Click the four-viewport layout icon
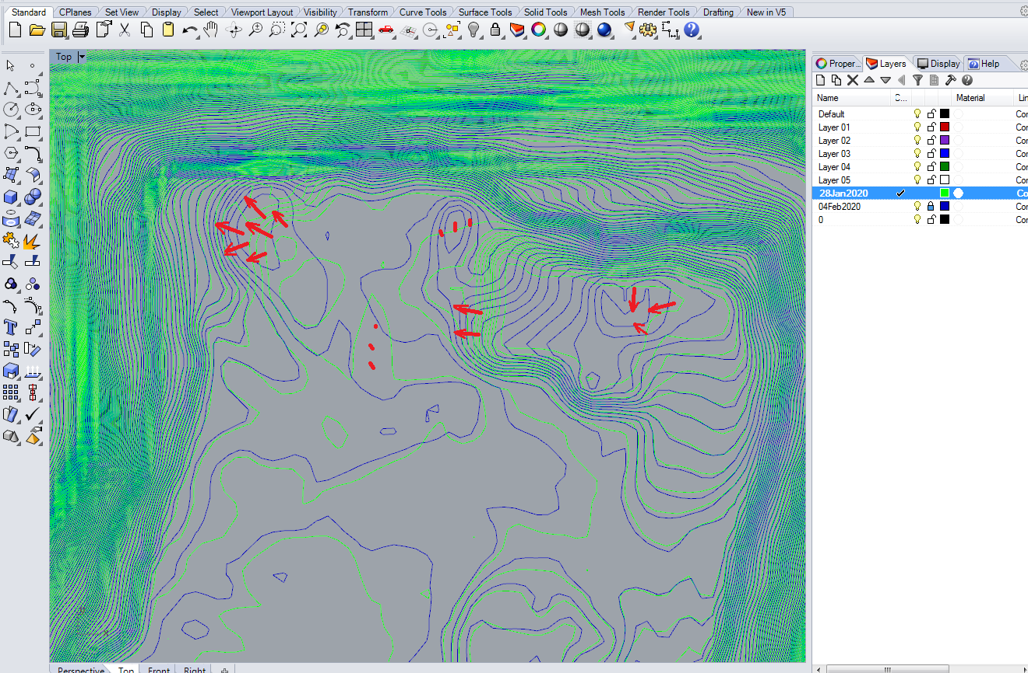The width and height of the screenshot is (1028, 673). tap(364, 30)
